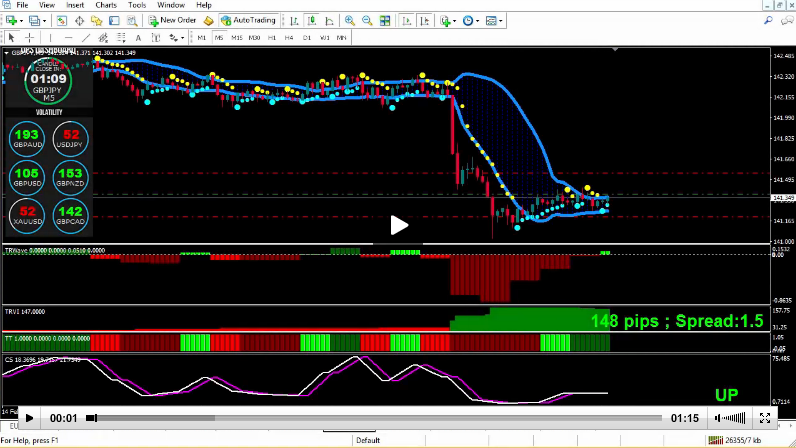
Task: Open the Market Watch window icon
Action: coord(61,21)
